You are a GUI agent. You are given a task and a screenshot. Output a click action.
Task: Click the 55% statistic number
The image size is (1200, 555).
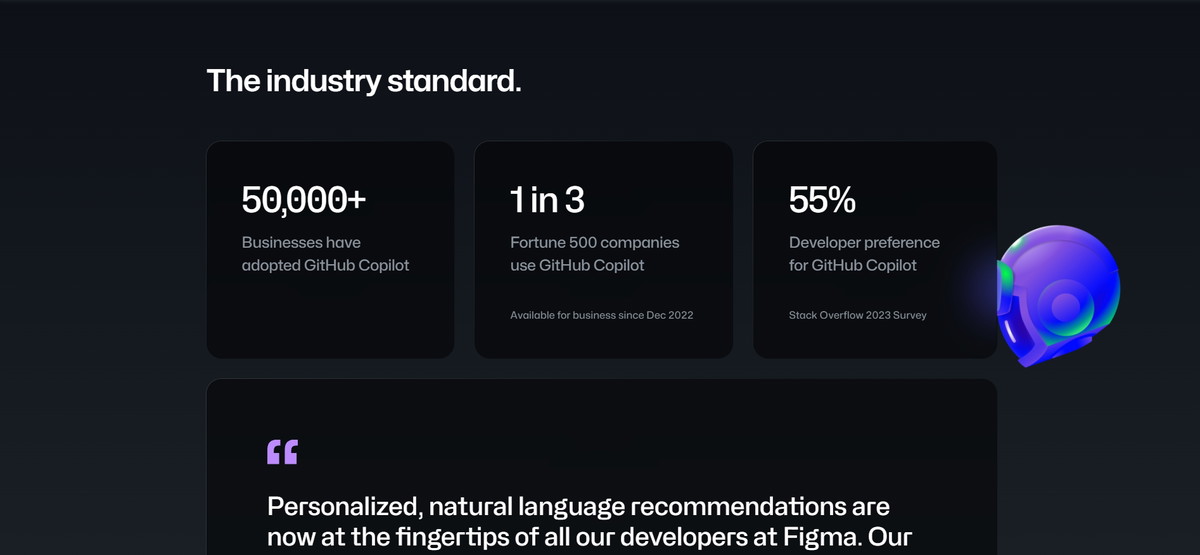[x=822, y=200]
